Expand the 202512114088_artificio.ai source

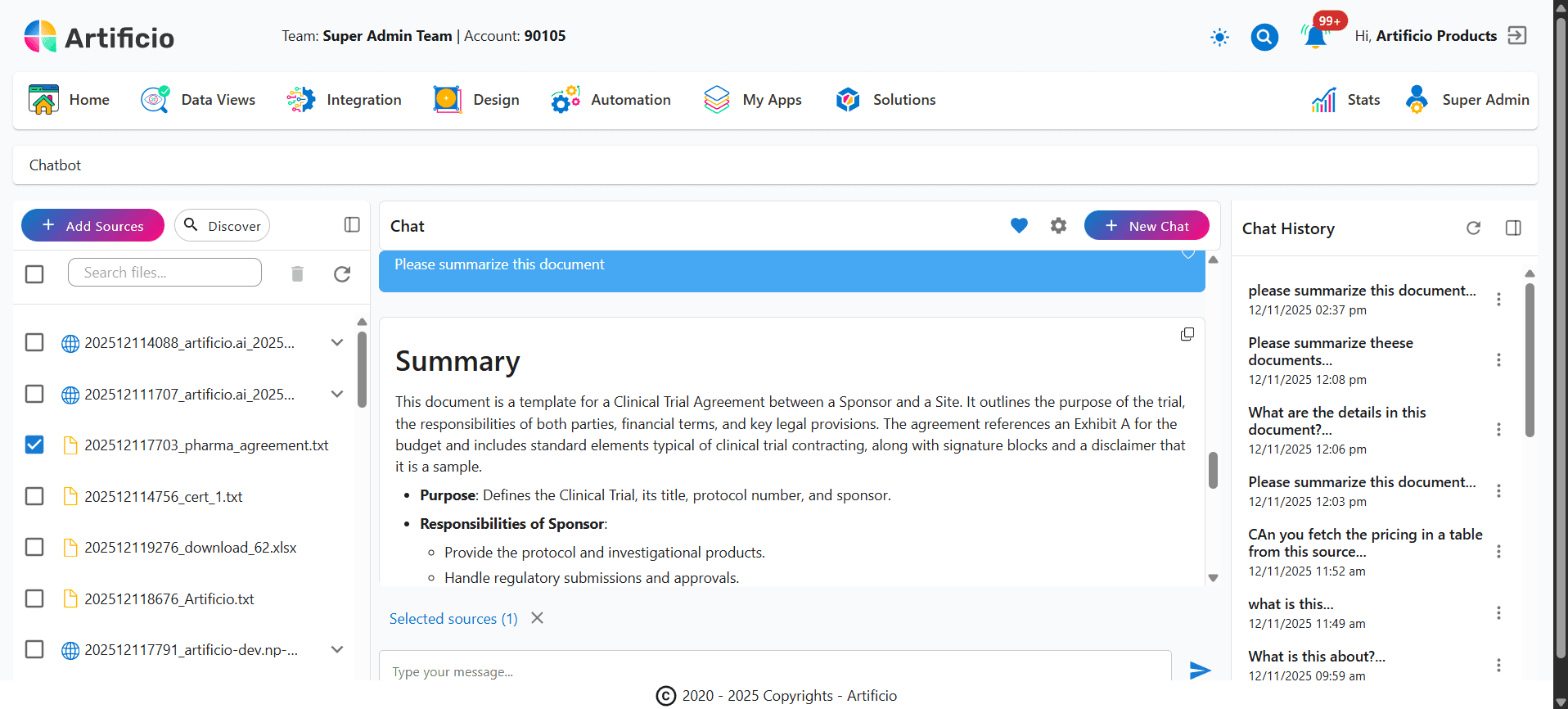[x=337, y=342]
